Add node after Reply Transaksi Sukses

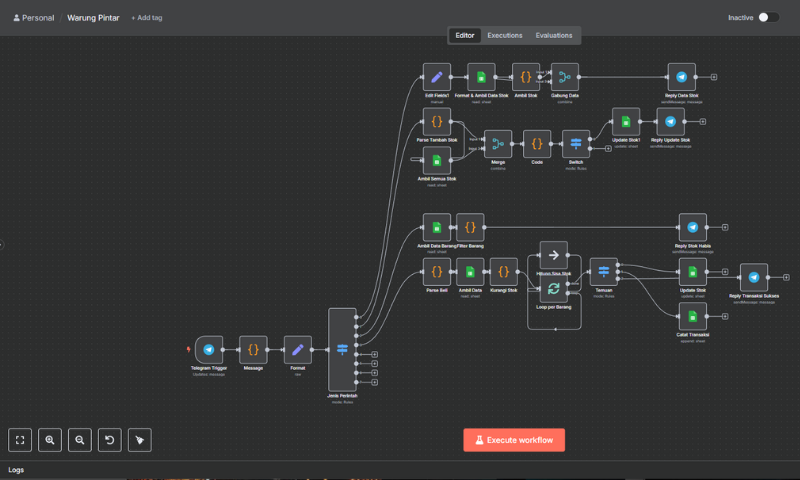coord(786,277)
